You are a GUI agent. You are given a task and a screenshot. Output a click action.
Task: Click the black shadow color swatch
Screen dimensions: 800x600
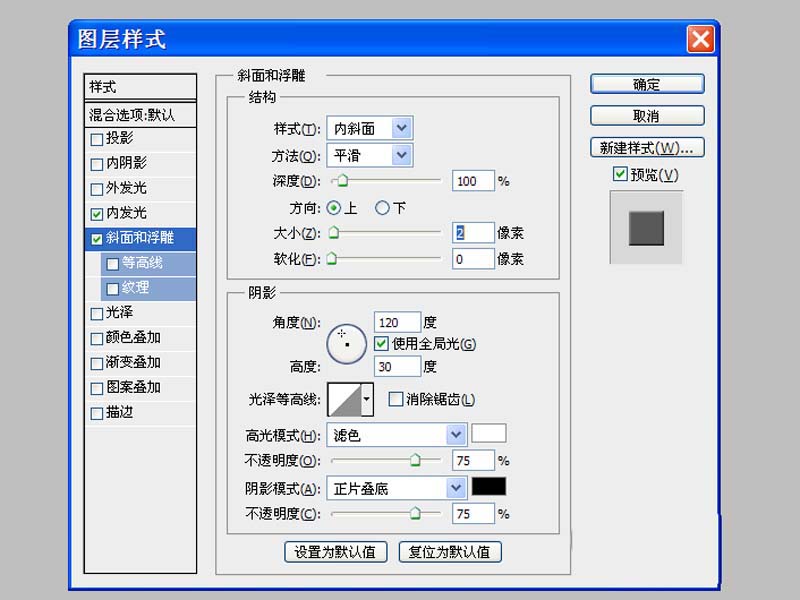tap(489, 487)
